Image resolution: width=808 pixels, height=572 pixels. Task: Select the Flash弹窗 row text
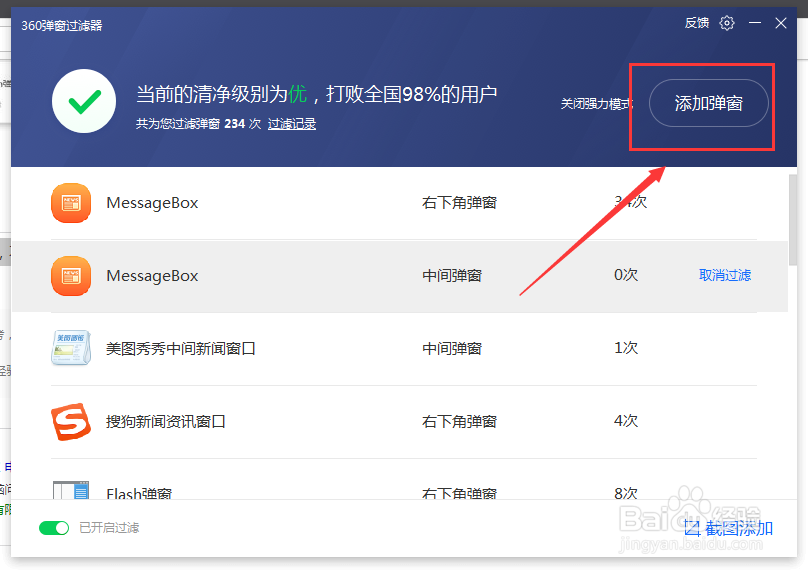[139, 493]
